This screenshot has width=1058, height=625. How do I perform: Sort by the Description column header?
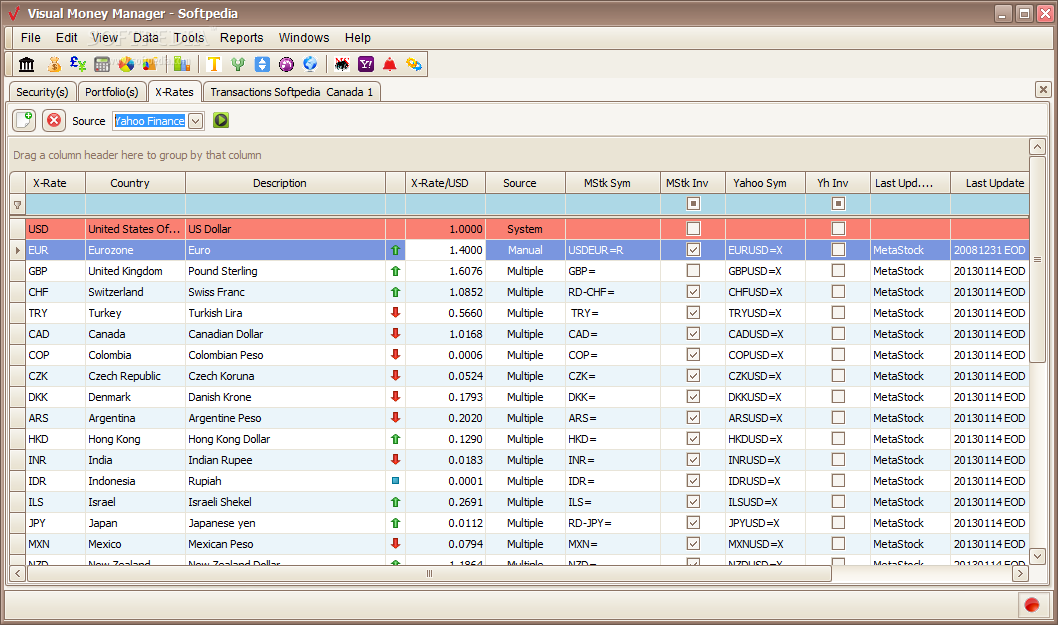coord(285,183)
